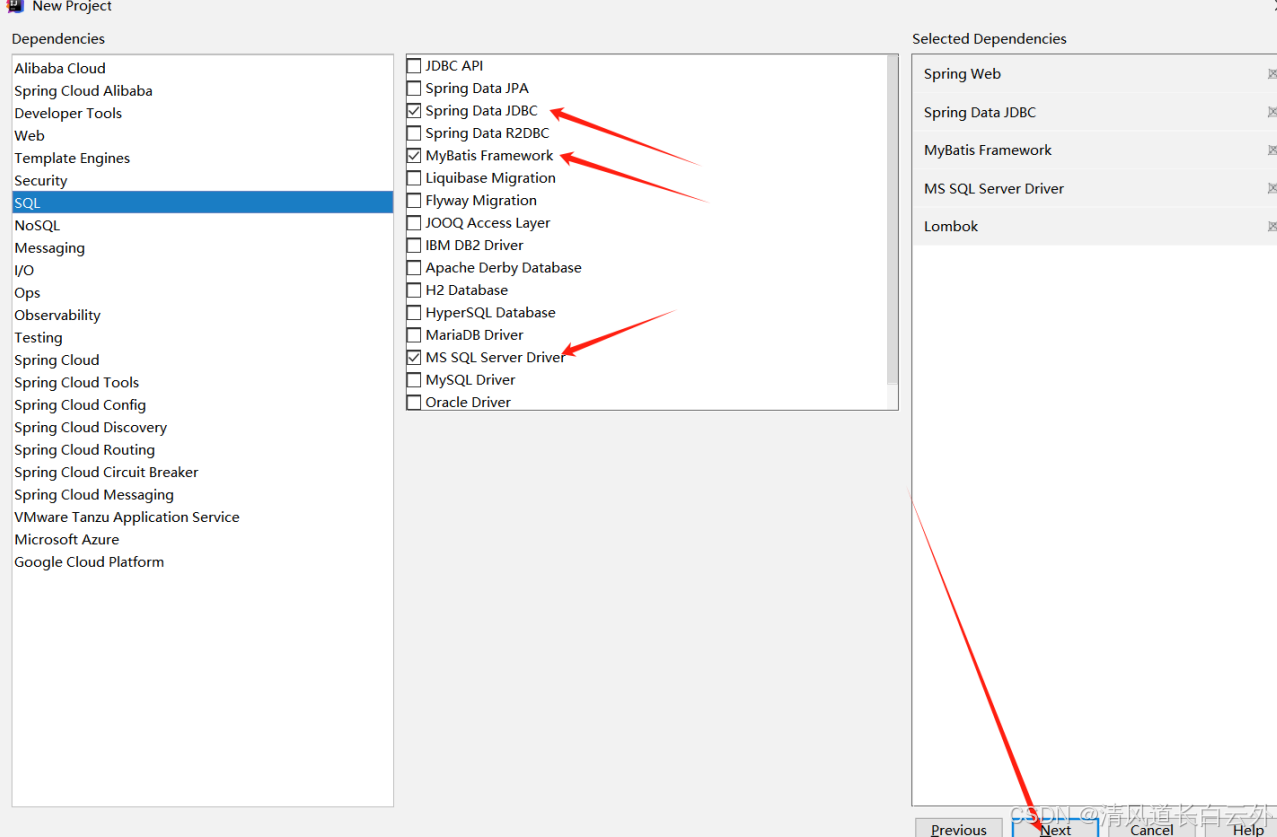1277x837 pixels.
Task: Enable the MySQL Driver checkbox
Action: [x=414, y=380]
